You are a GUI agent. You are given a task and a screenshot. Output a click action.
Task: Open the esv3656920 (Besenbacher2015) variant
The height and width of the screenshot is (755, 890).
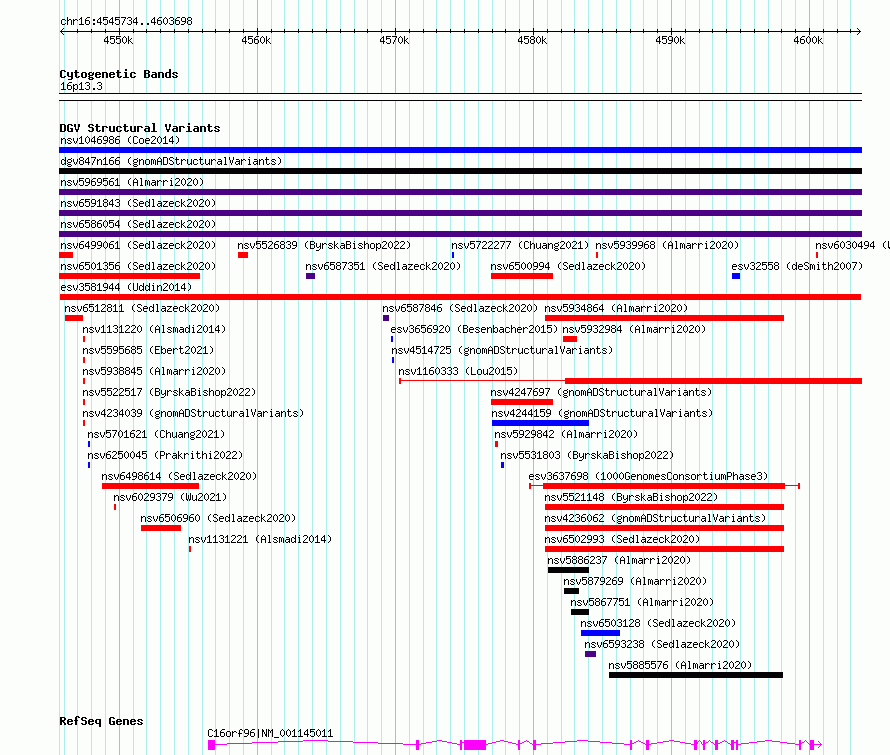point(474,329)
